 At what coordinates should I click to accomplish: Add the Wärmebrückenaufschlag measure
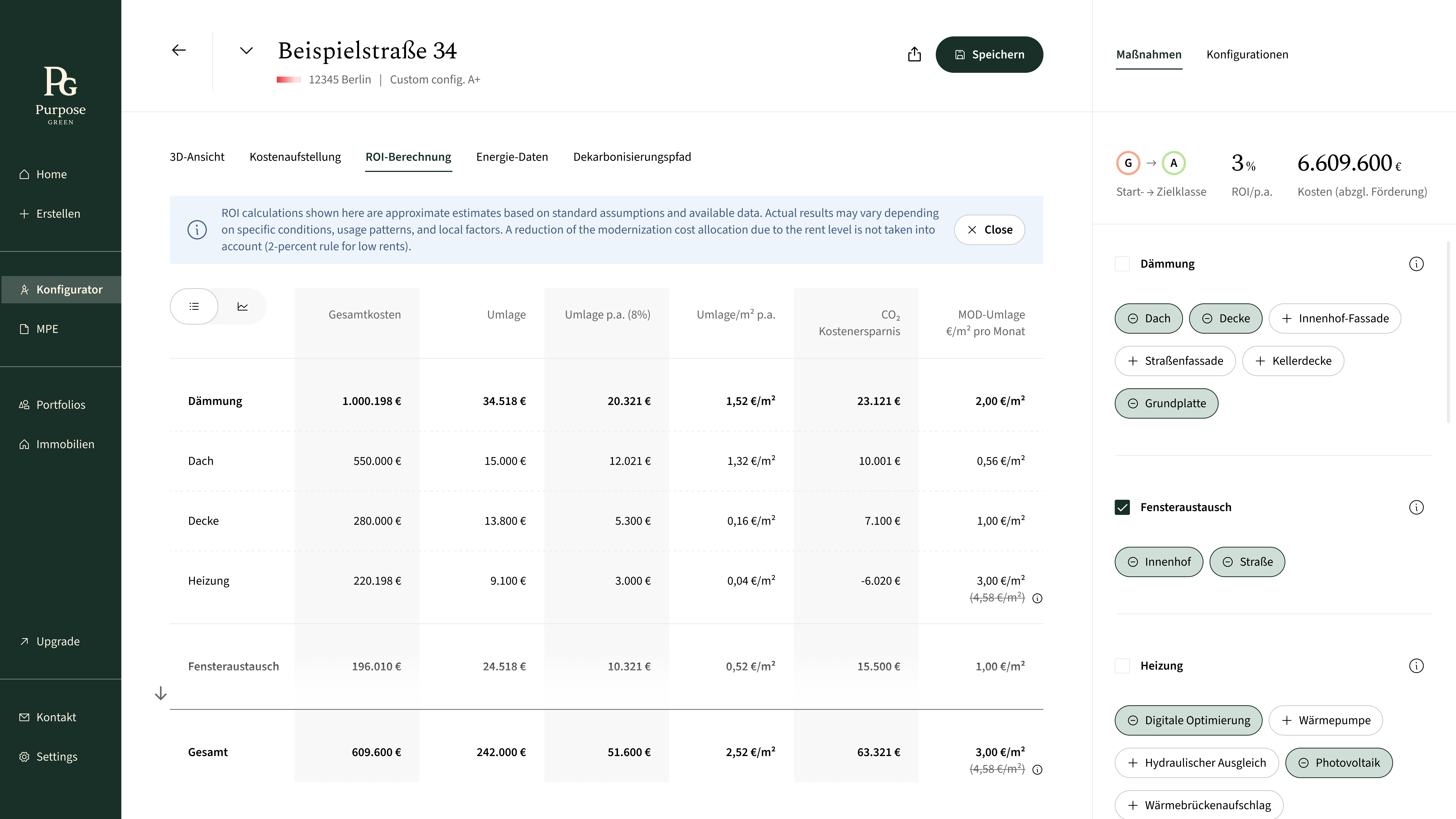click(x=1199, y=805)
